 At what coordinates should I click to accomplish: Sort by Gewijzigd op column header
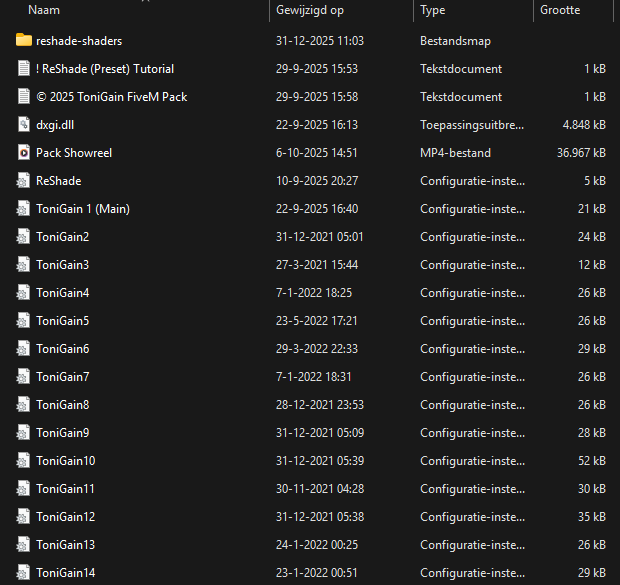point(309,10)
